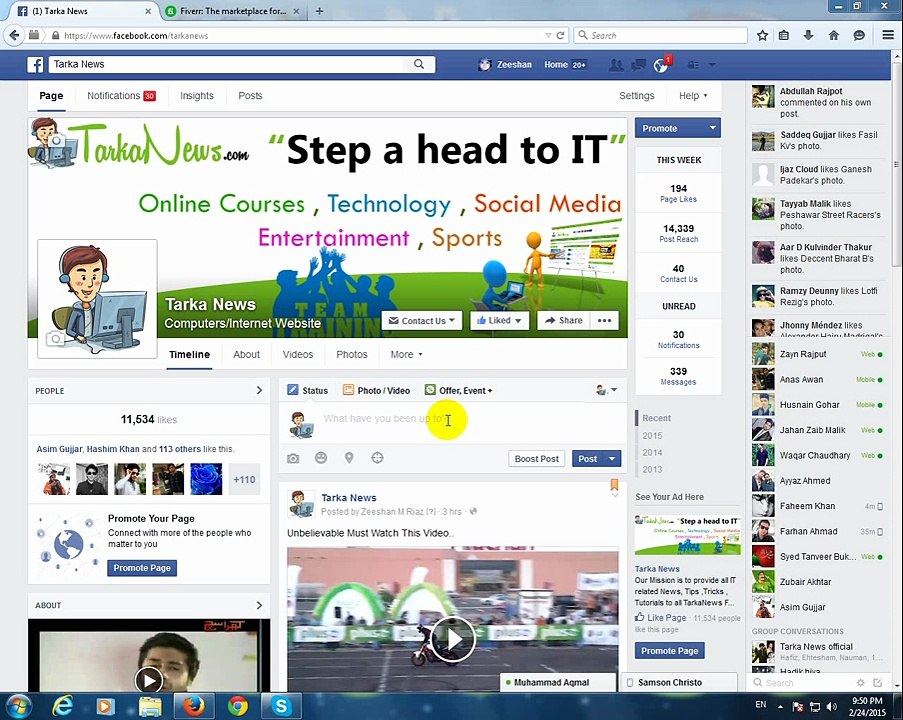Open Firefox downloads arrow icon
This screenshot has height=720, width=903.
[809, 35]
